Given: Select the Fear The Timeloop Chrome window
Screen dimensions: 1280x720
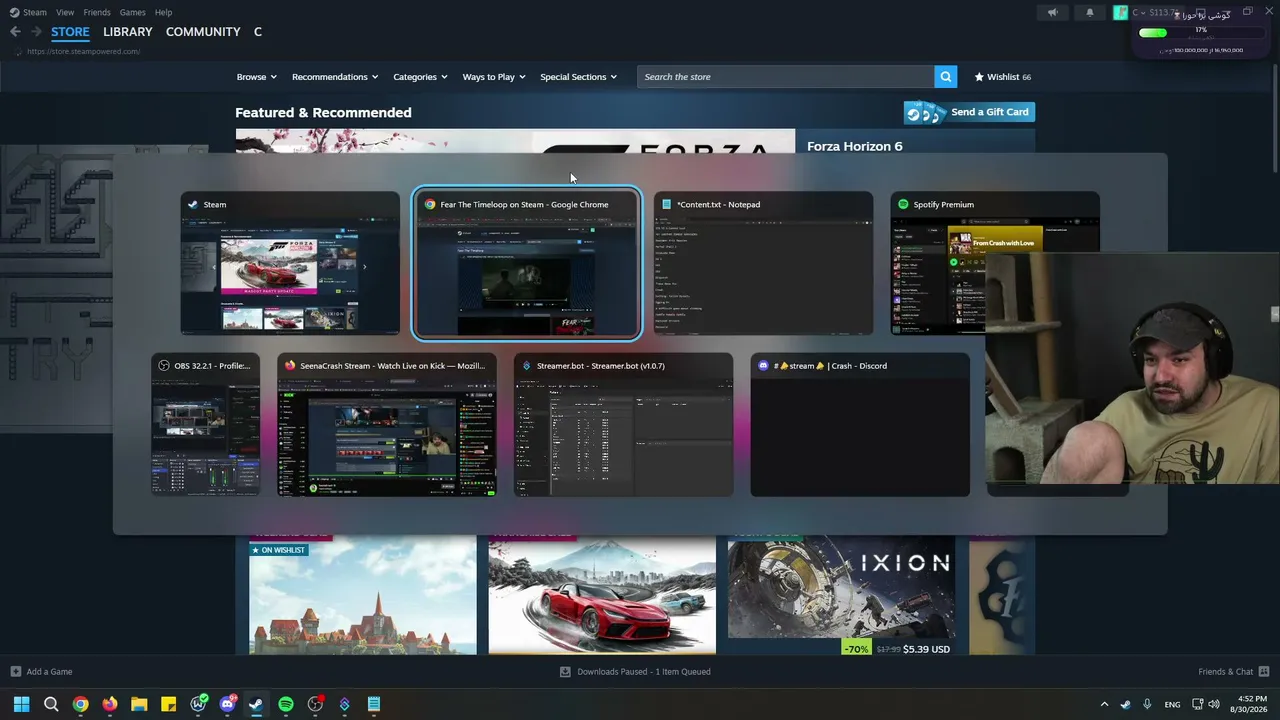Looking at the screenshot, I should pos(527,264).
